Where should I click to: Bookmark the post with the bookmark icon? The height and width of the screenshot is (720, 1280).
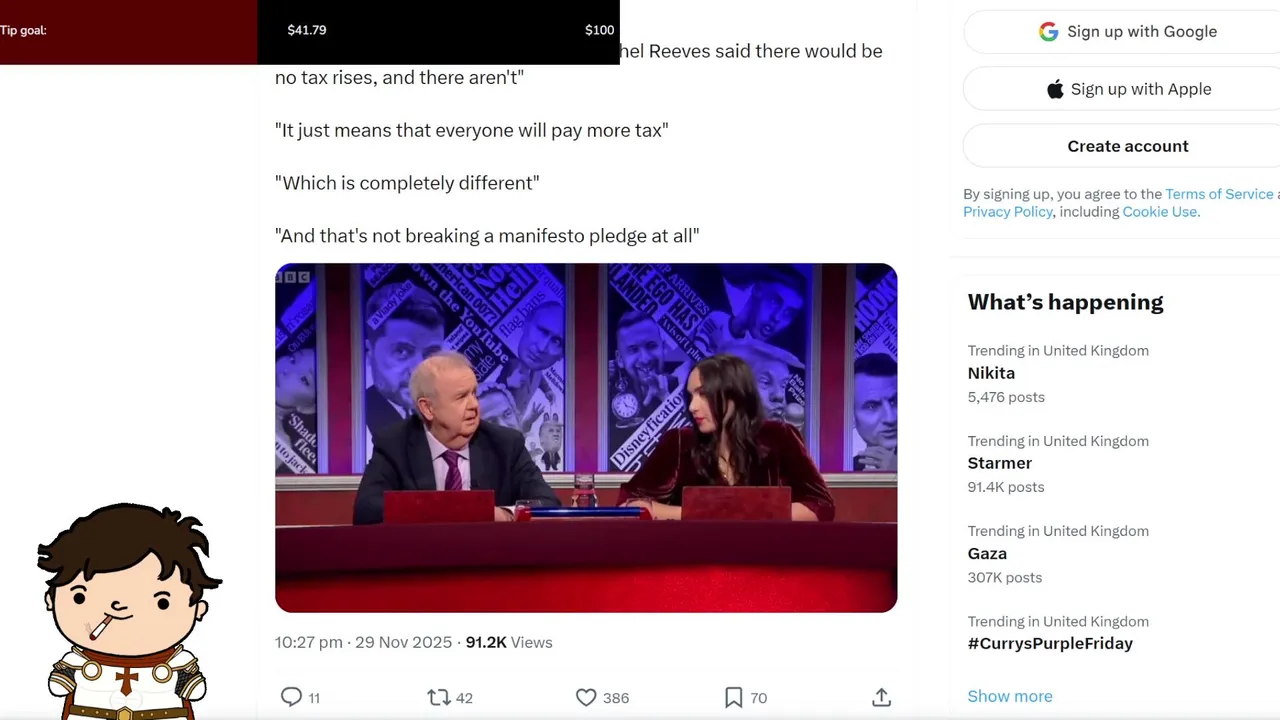click(733, 697)
